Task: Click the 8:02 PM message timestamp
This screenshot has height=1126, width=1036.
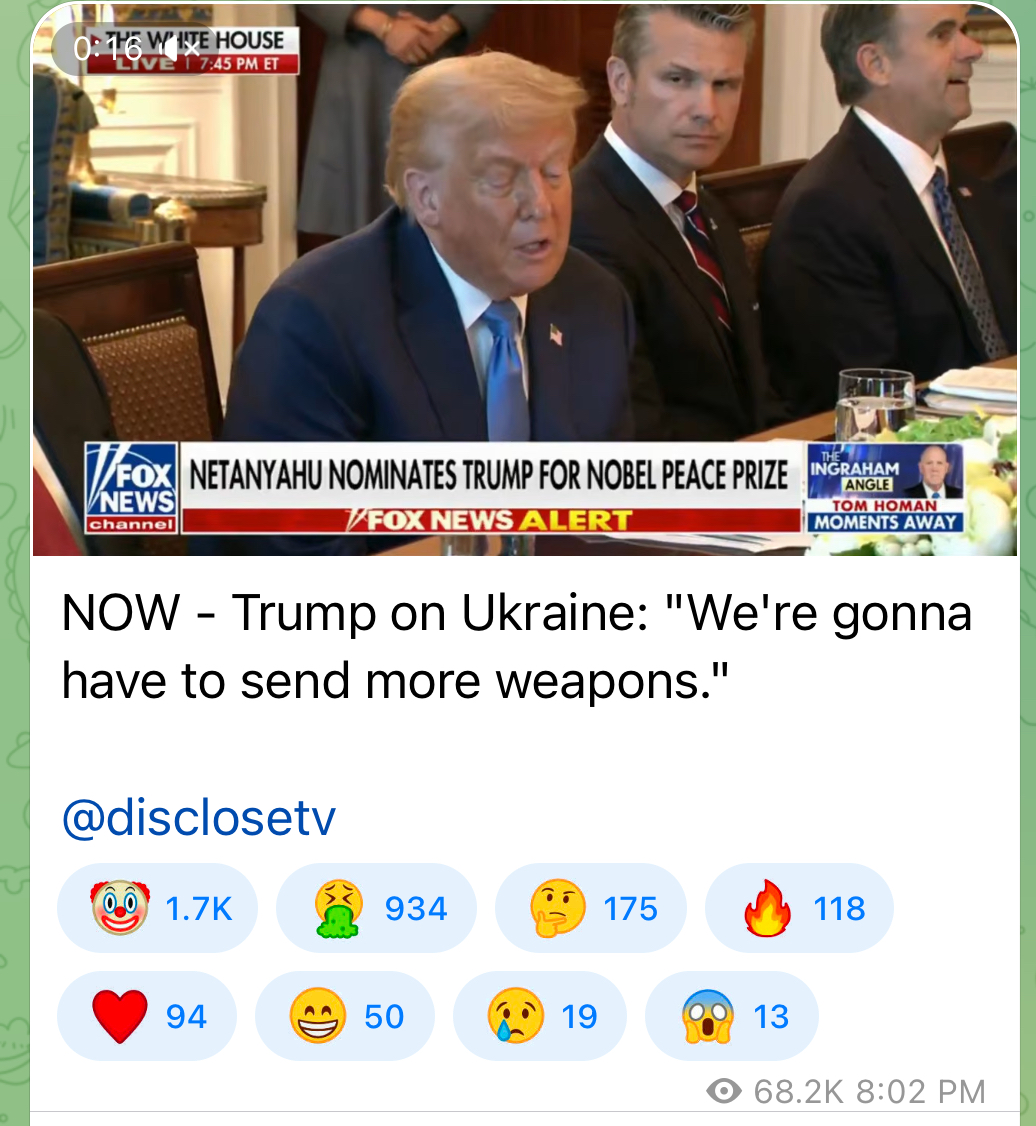Action: pos(921,1092)
